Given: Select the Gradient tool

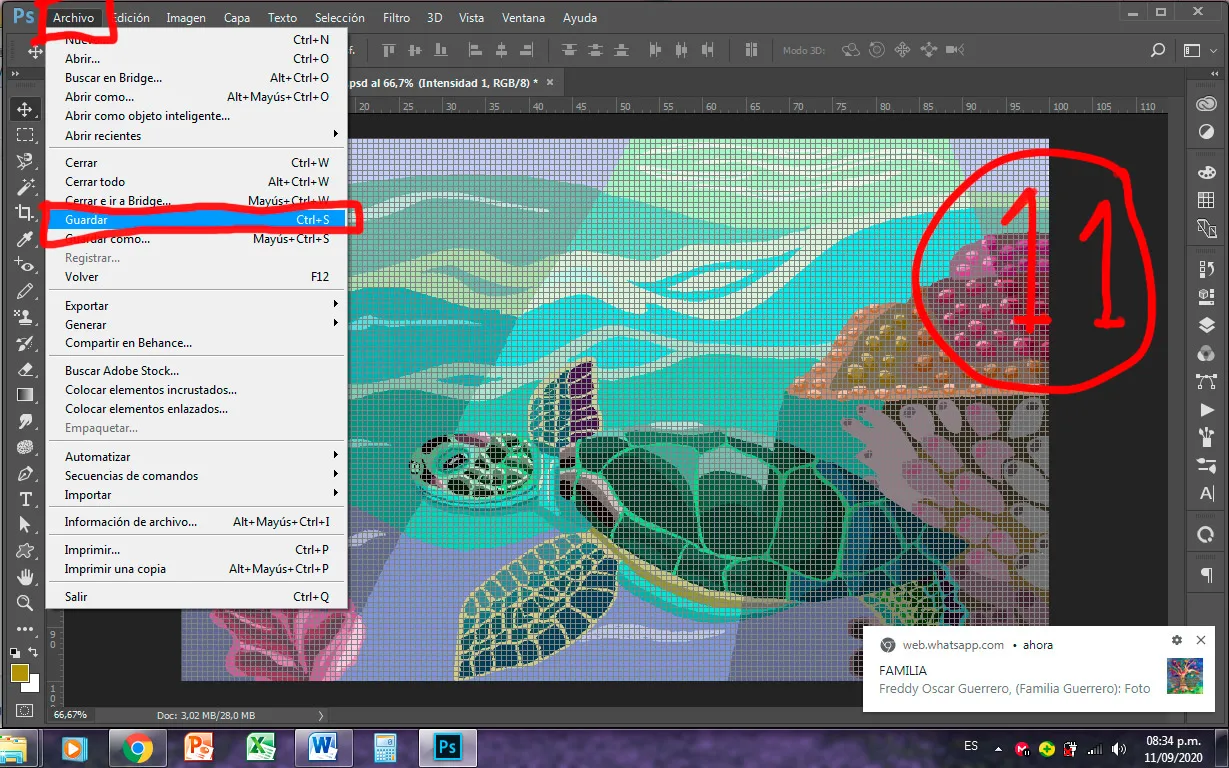Looking at the screenshot, I should coord(25,395).
